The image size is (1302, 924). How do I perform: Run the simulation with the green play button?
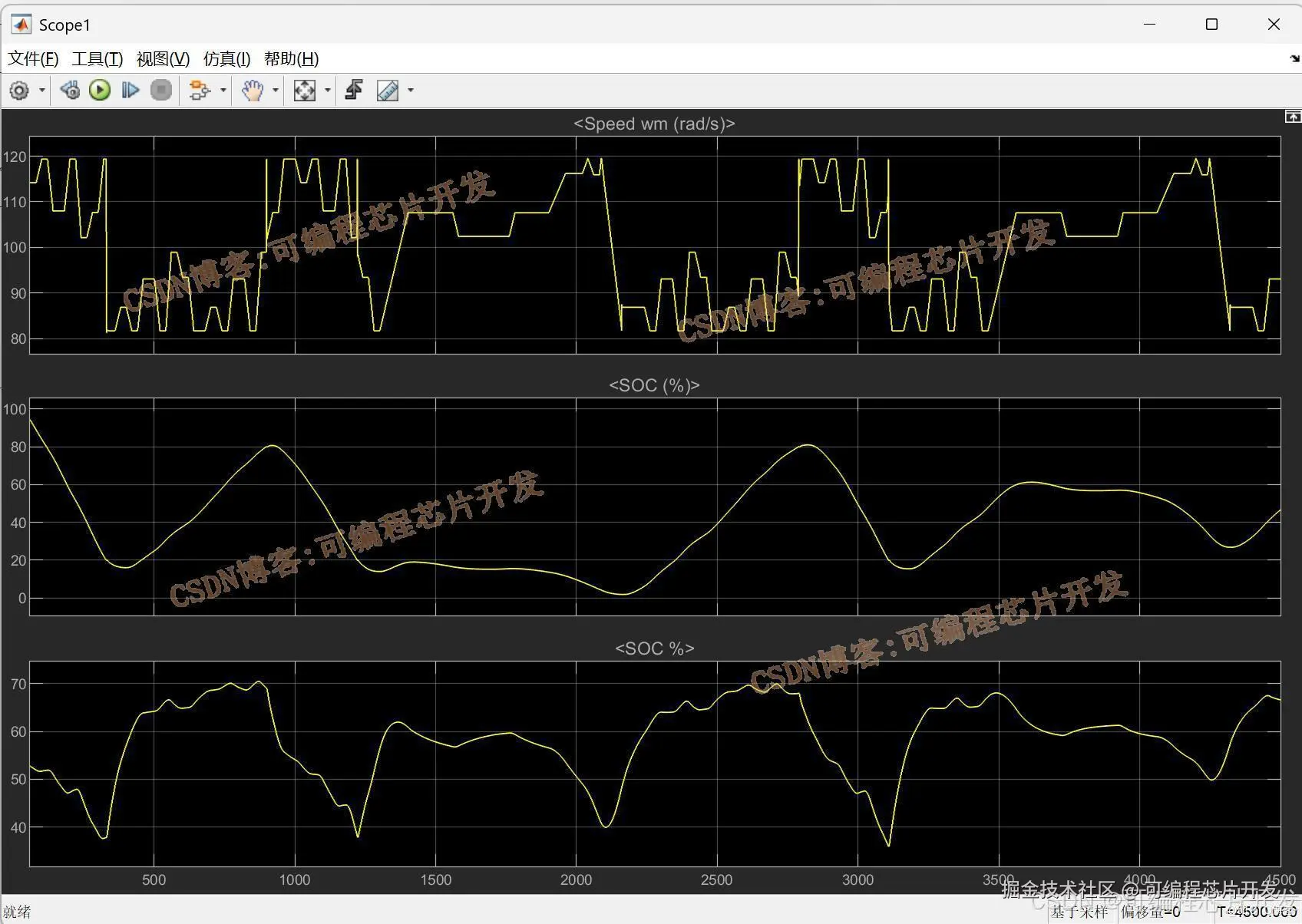pyautogui.click(x=100, y=91)
